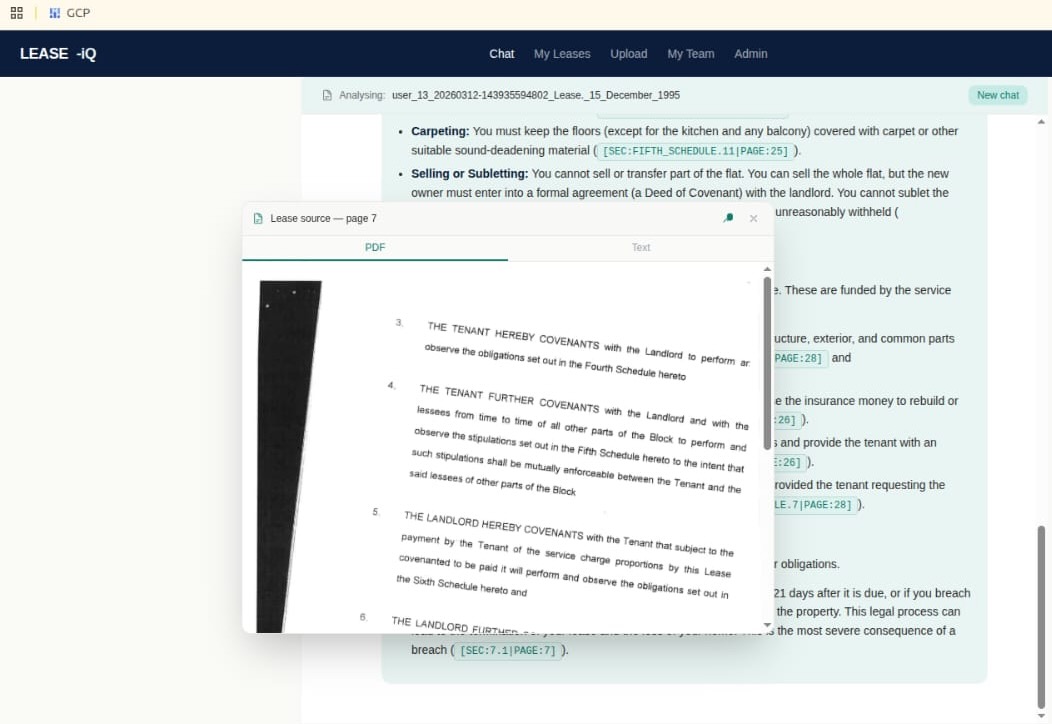Open the Upload page
Image resolution: width=1052 pixels, height=724 pixels.
click(x=628, y=54)
